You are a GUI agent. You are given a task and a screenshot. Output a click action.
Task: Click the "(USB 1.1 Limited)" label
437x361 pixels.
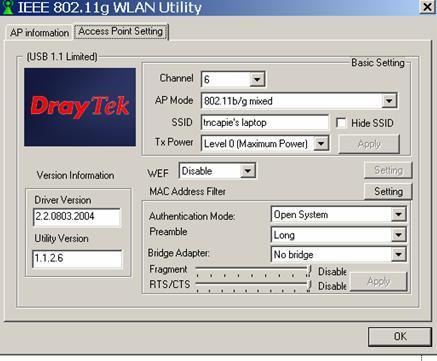(62, 57)
